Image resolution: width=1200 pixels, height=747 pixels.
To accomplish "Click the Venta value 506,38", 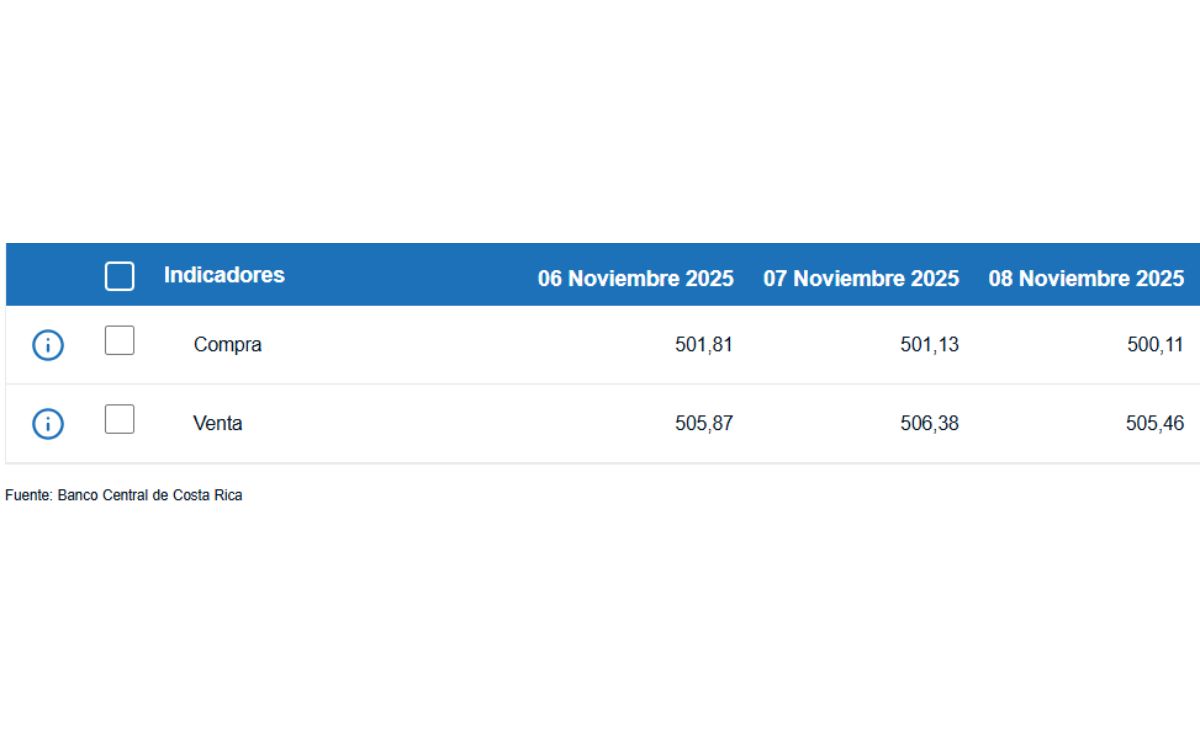I will [x=930, y=423].
